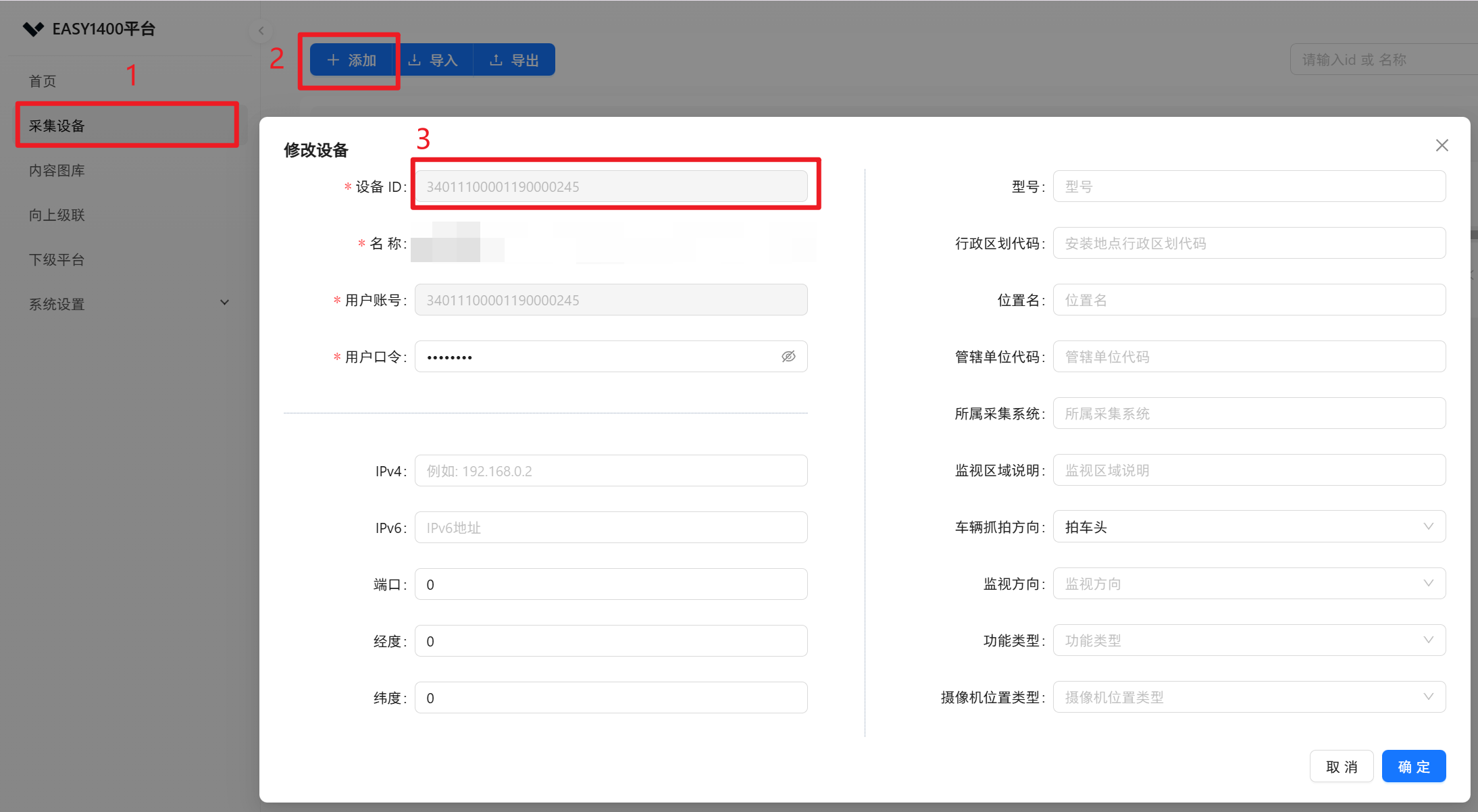Click the EASY1400 platform logo icon
This screenshot has width=1478, height=812.
click(x=33, y=29)
